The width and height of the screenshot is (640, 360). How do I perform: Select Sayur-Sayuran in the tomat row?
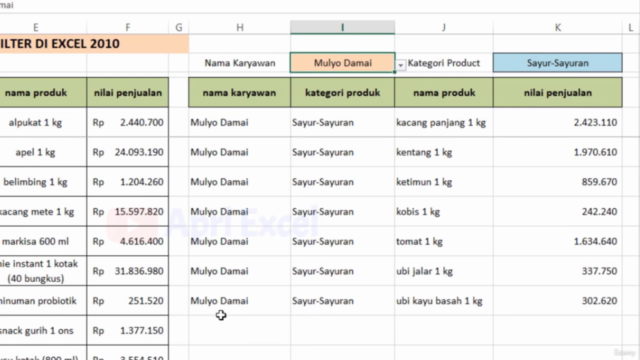pos(342,242)
